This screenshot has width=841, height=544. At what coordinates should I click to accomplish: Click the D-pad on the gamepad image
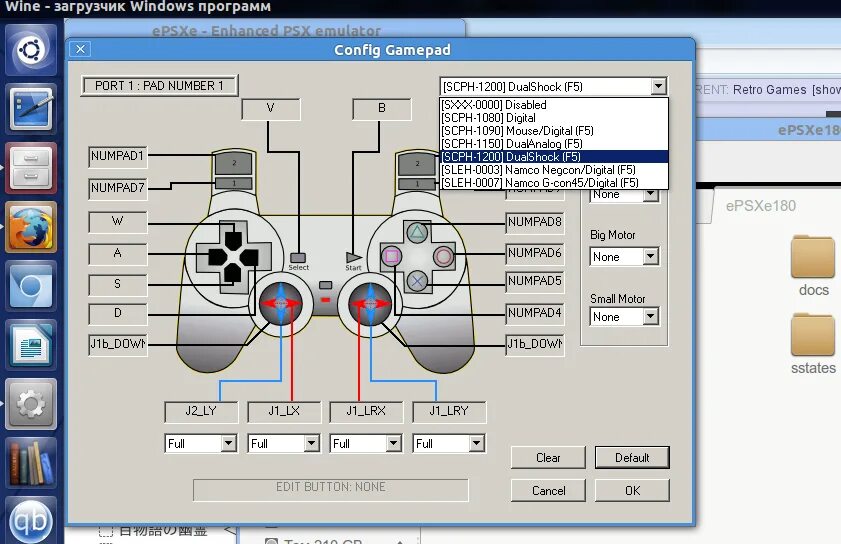point(233,258)
